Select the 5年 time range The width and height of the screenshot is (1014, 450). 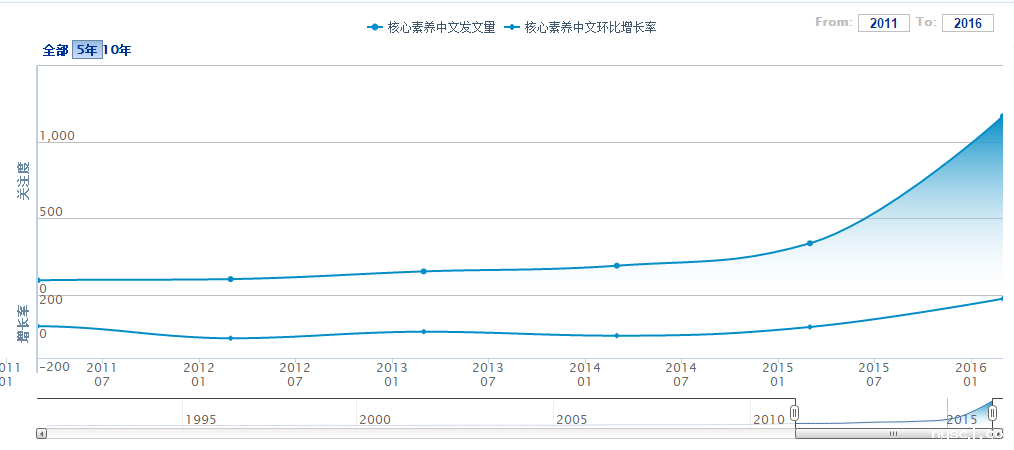pyautogui.click(x=87, y=50)
